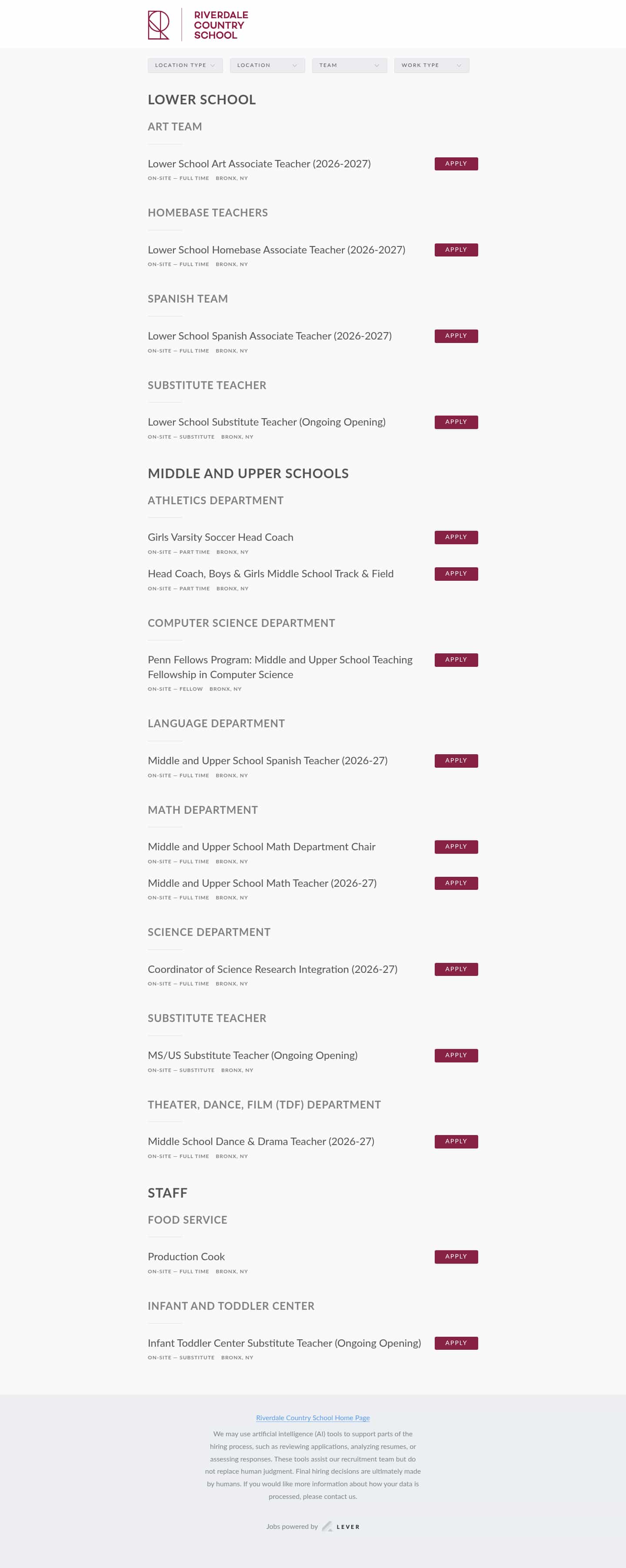Image resolution: width=626 pixels, height=1568 pixels.
Task: Apply for Lower School Spanish Associate Teacher
Action: [x=456, y=336]
